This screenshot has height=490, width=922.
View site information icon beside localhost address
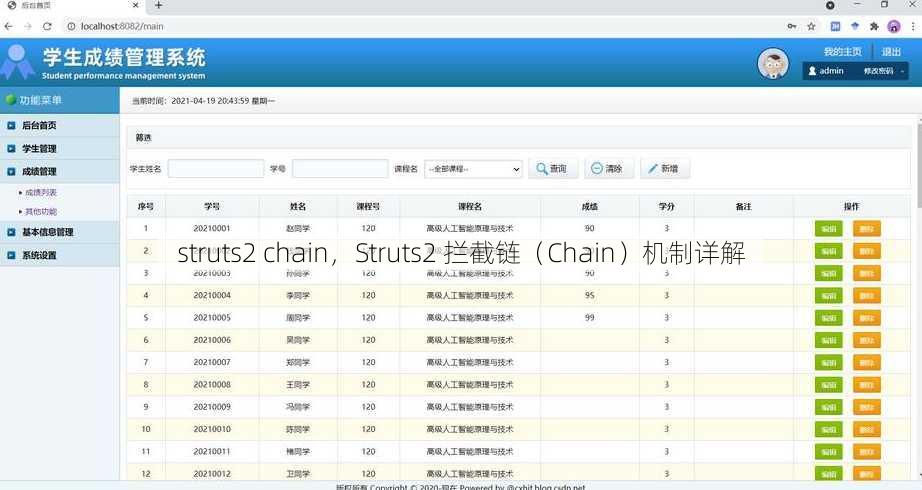tap(71, 26)
